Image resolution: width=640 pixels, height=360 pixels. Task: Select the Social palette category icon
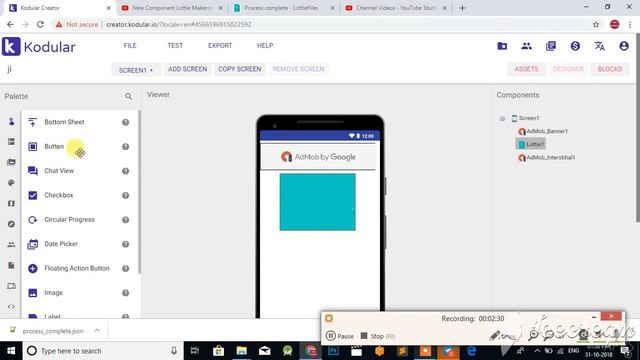tap(11, 244)
